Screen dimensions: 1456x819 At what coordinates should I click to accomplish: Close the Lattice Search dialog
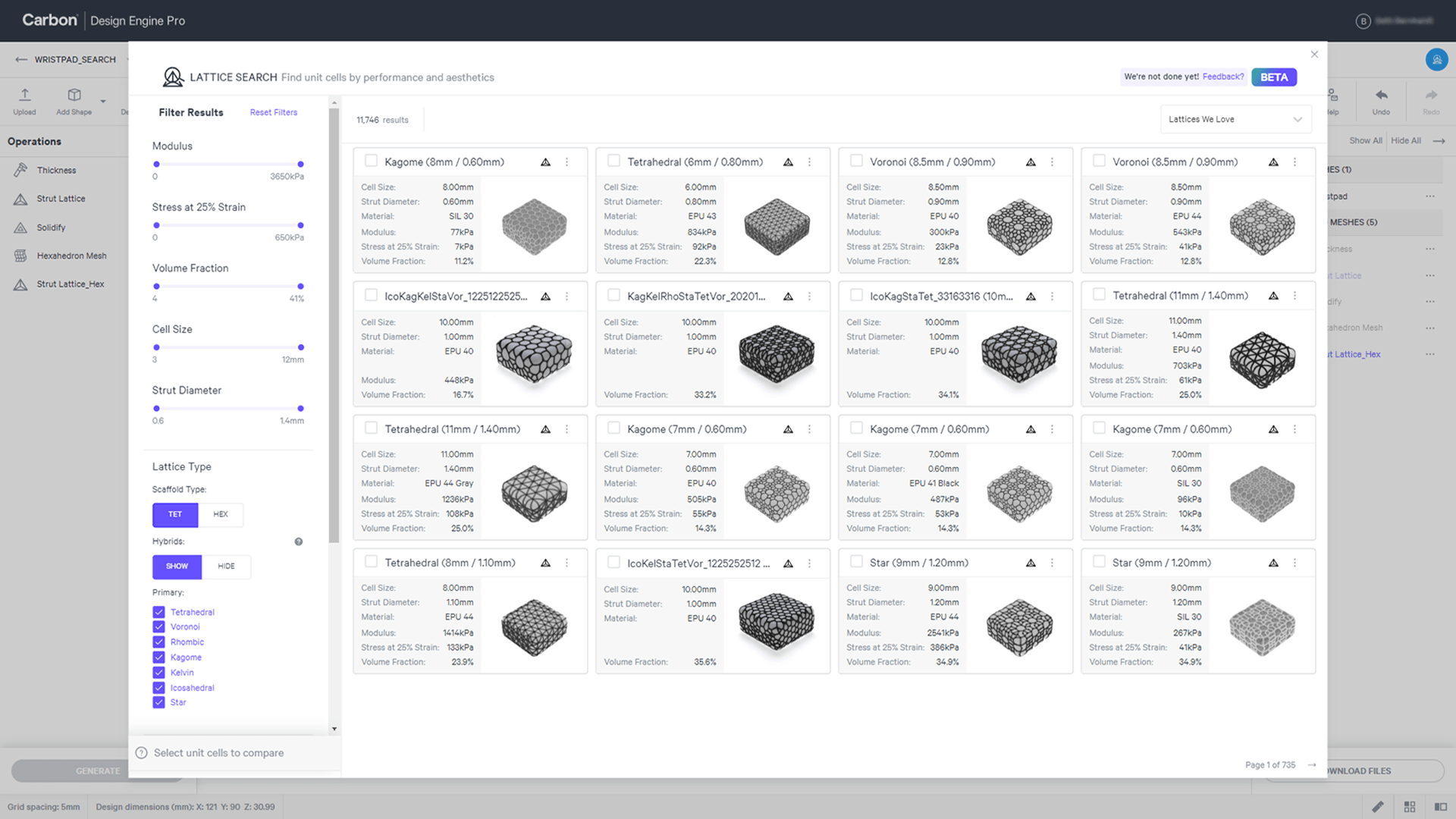click(1314, 55)
